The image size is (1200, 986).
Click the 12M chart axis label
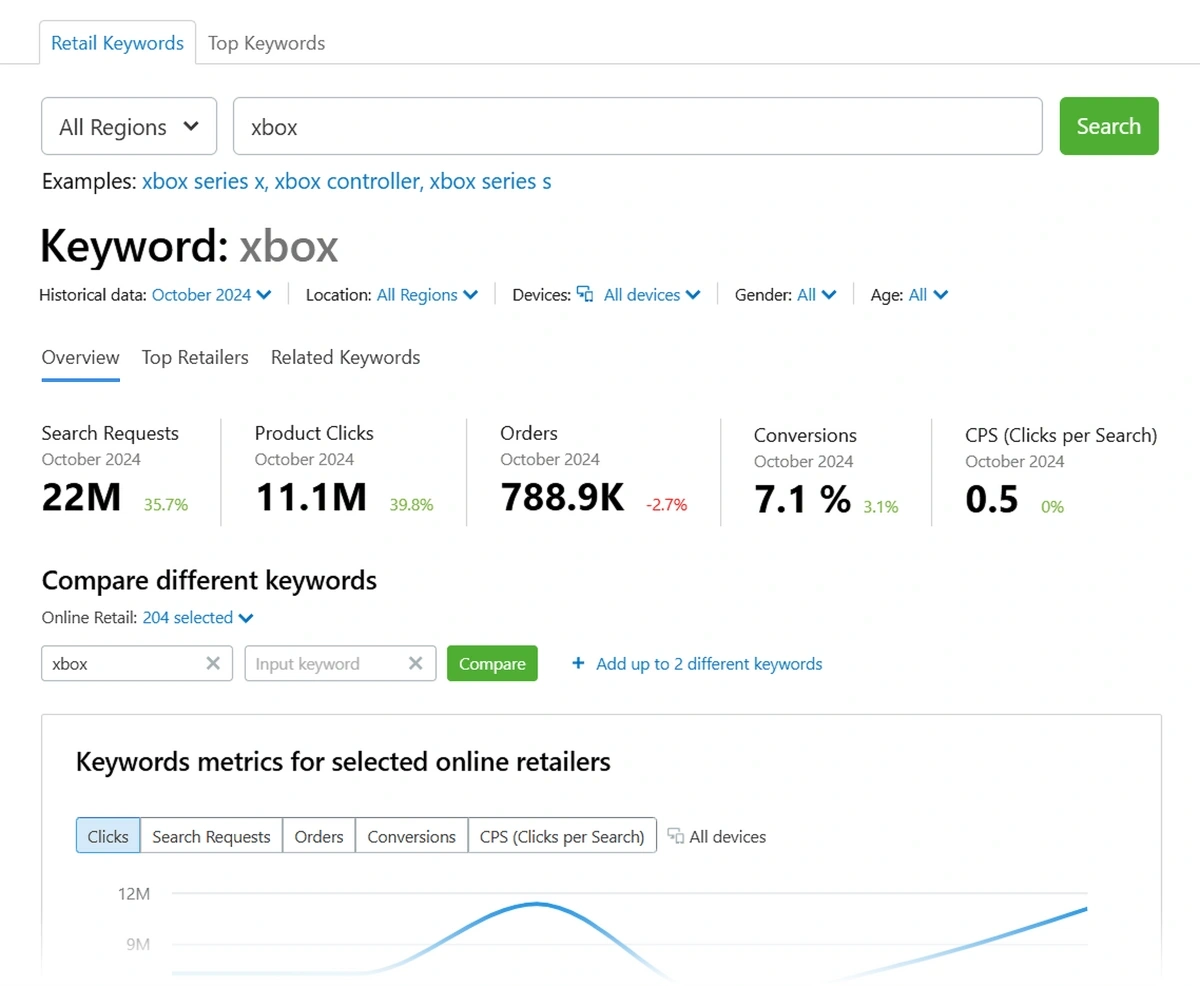click(133, 894)
